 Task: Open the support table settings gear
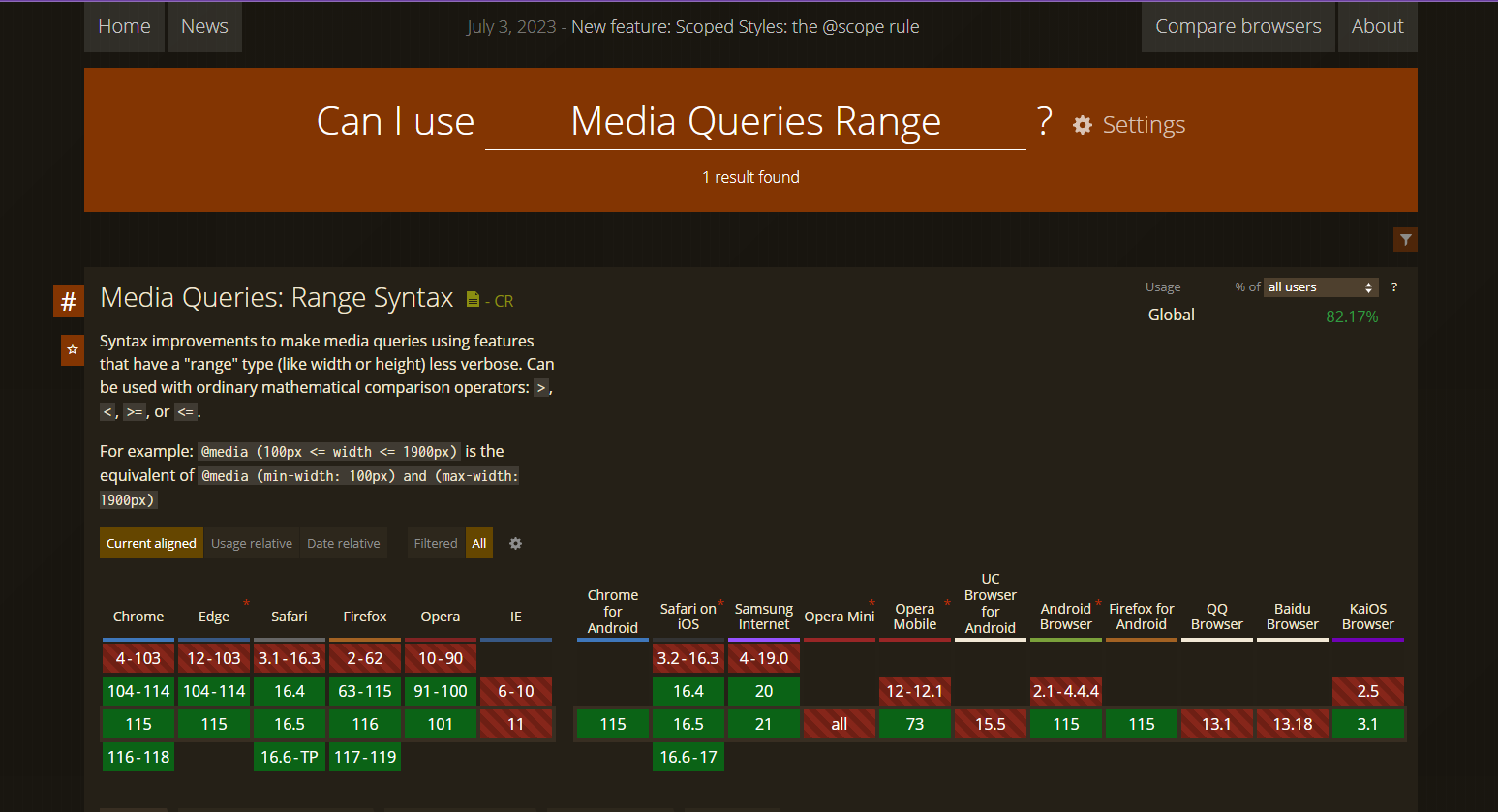[516, 544]
